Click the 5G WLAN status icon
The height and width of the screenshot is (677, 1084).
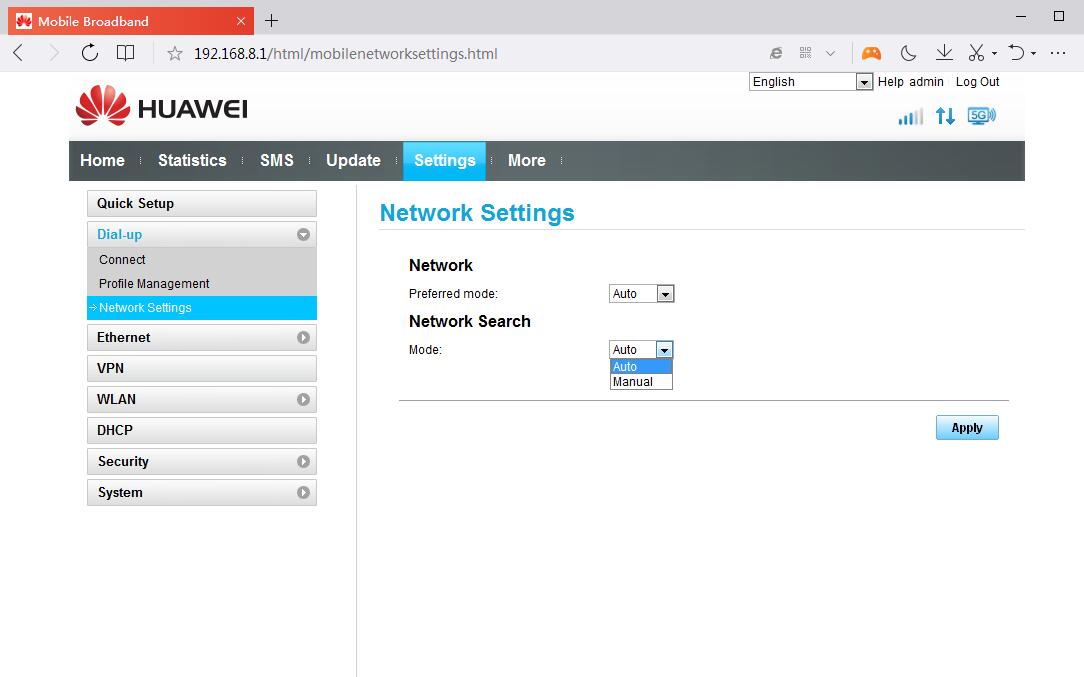click(x=981, y=116)
